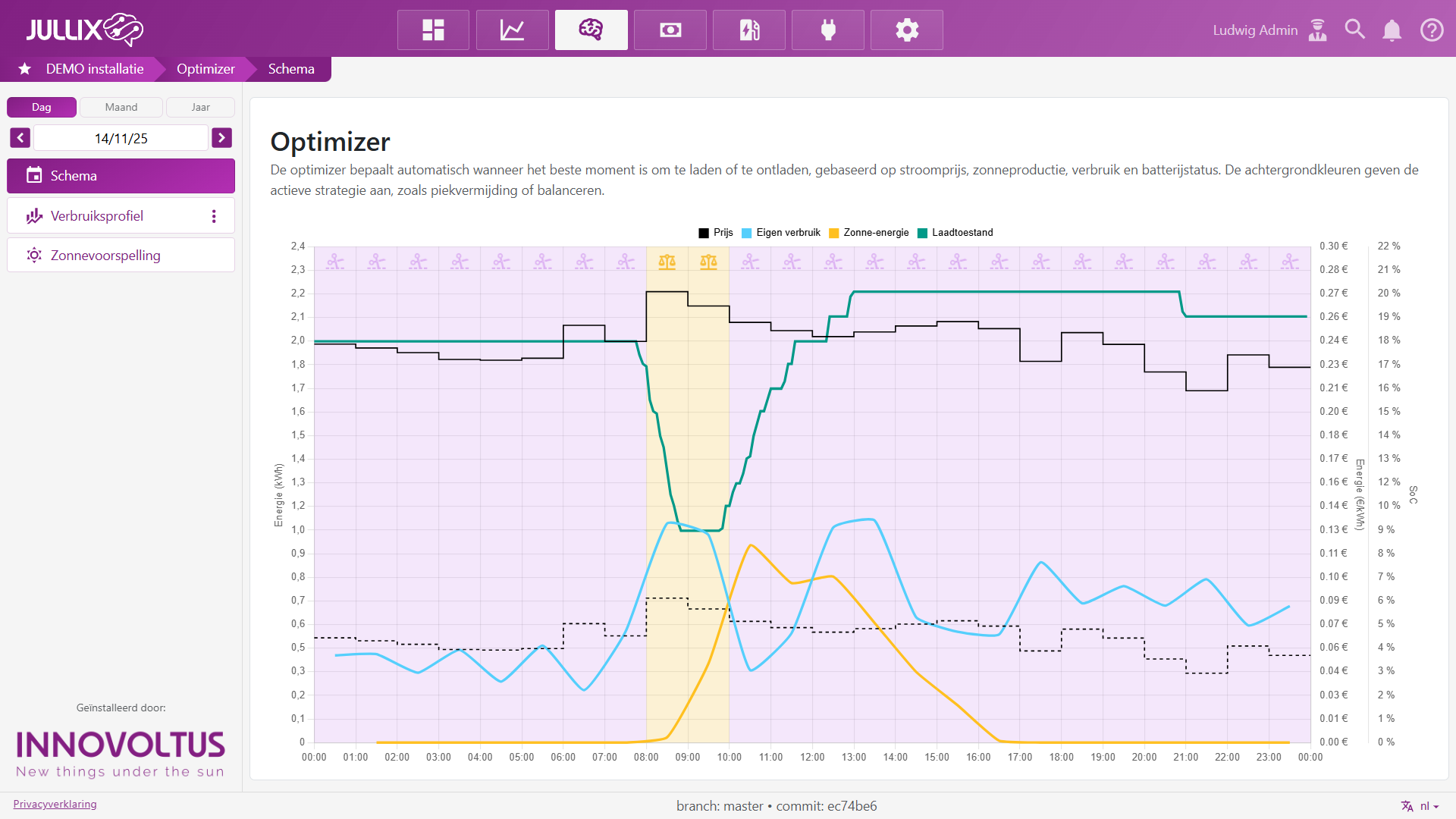Select the brain optimizer icon
The width and height of the screenshot is (1456, 819).
click(591, 30)
